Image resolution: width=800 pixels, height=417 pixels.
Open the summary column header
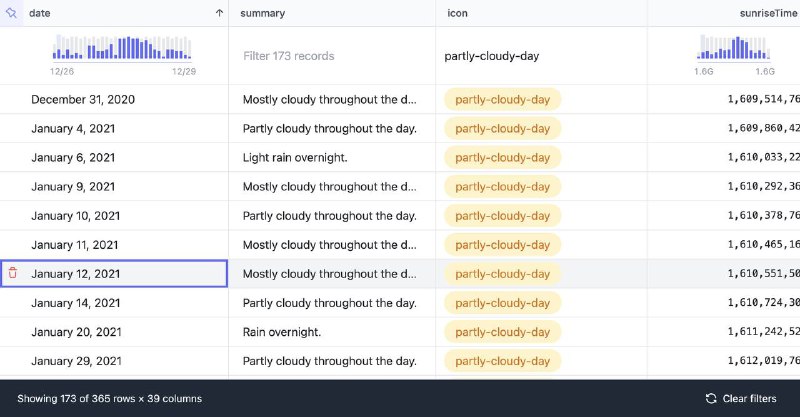(x=263, y=13)
